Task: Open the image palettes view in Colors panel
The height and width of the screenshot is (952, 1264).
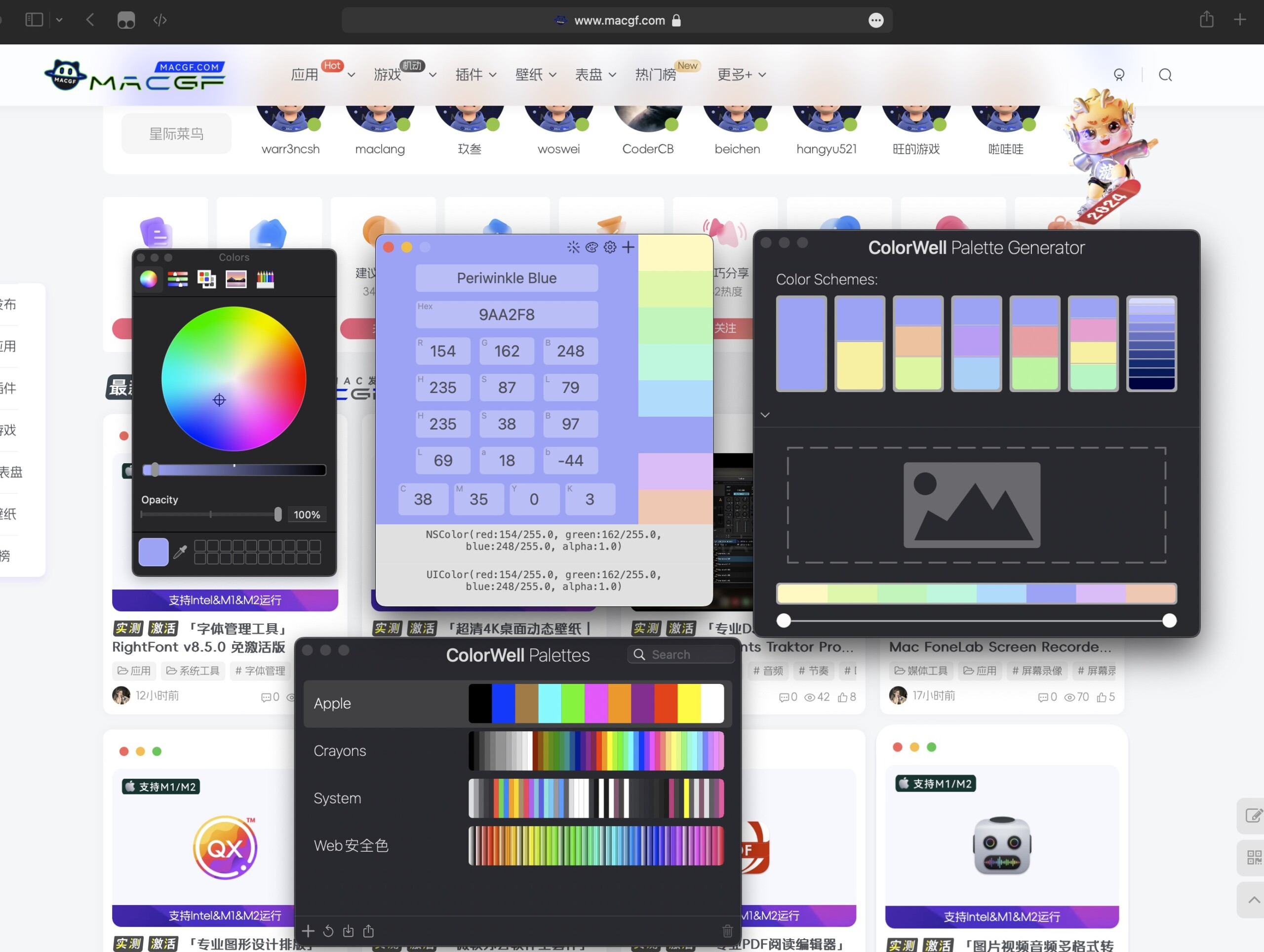Action: (236, 279)
